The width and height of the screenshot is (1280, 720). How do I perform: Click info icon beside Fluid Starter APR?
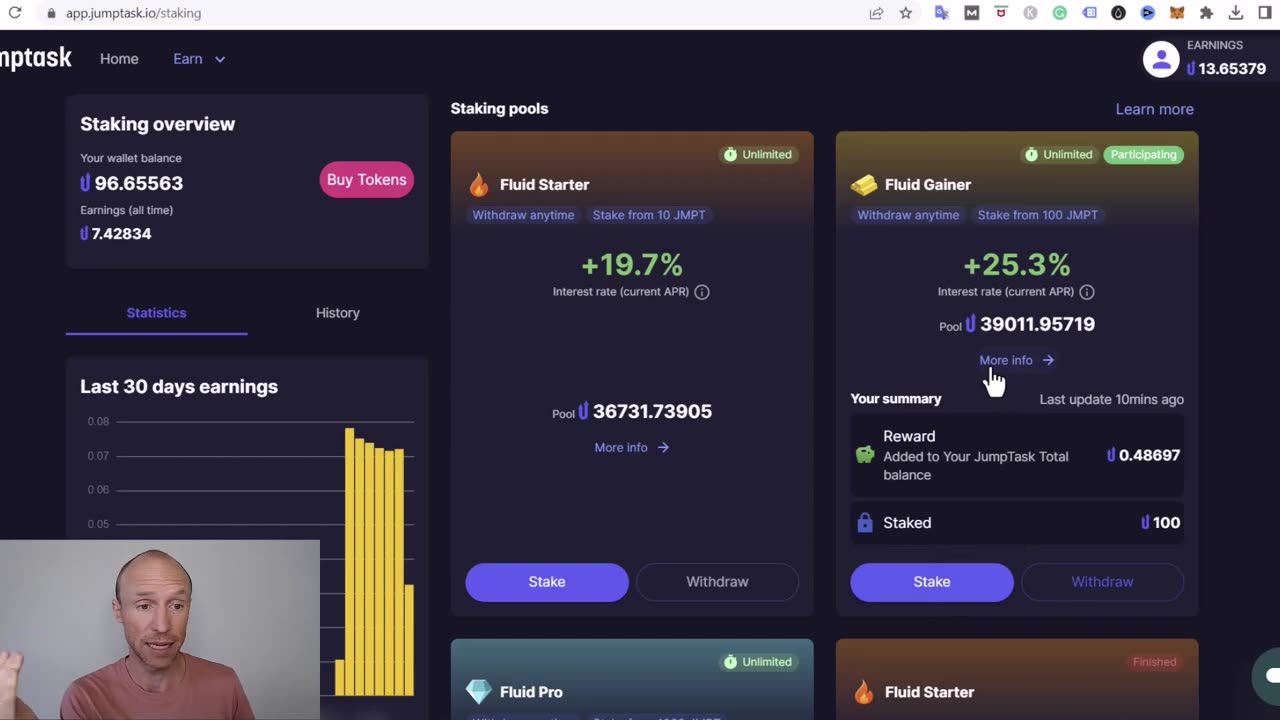pyautogui.click(x=702, y=292)
